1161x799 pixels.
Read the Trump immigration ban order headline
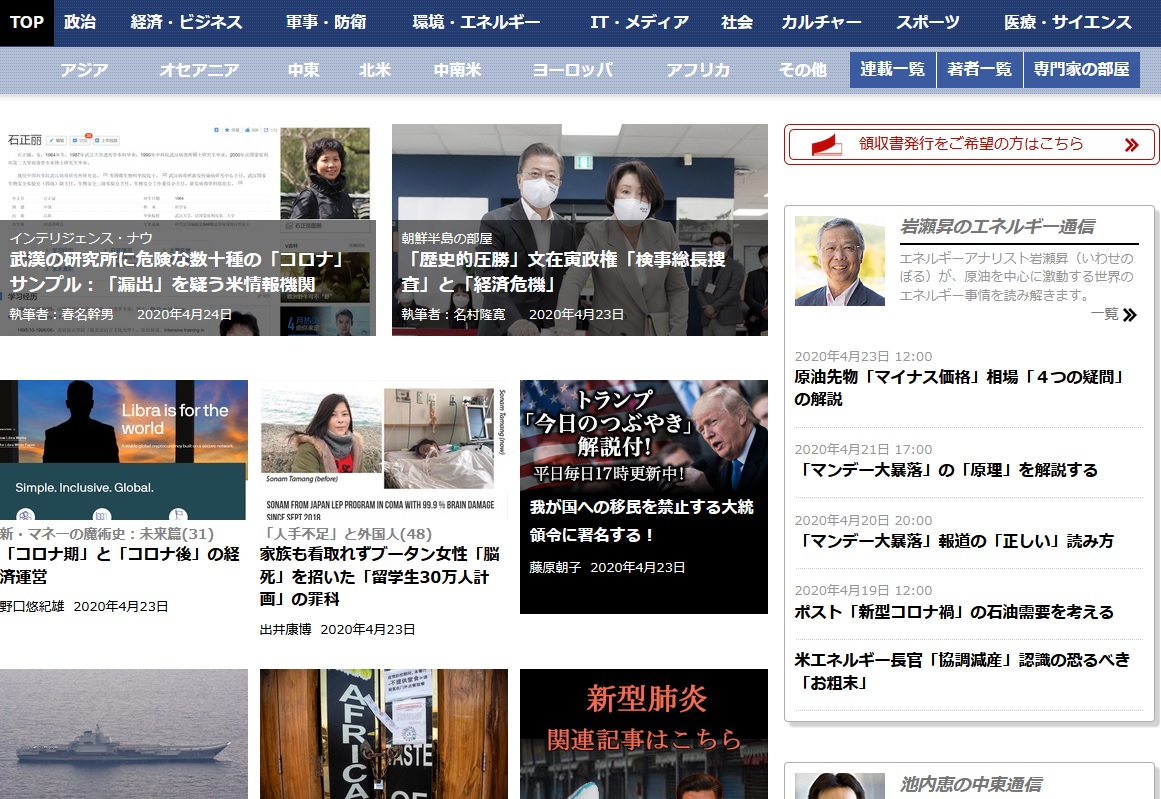click(641, 521)
